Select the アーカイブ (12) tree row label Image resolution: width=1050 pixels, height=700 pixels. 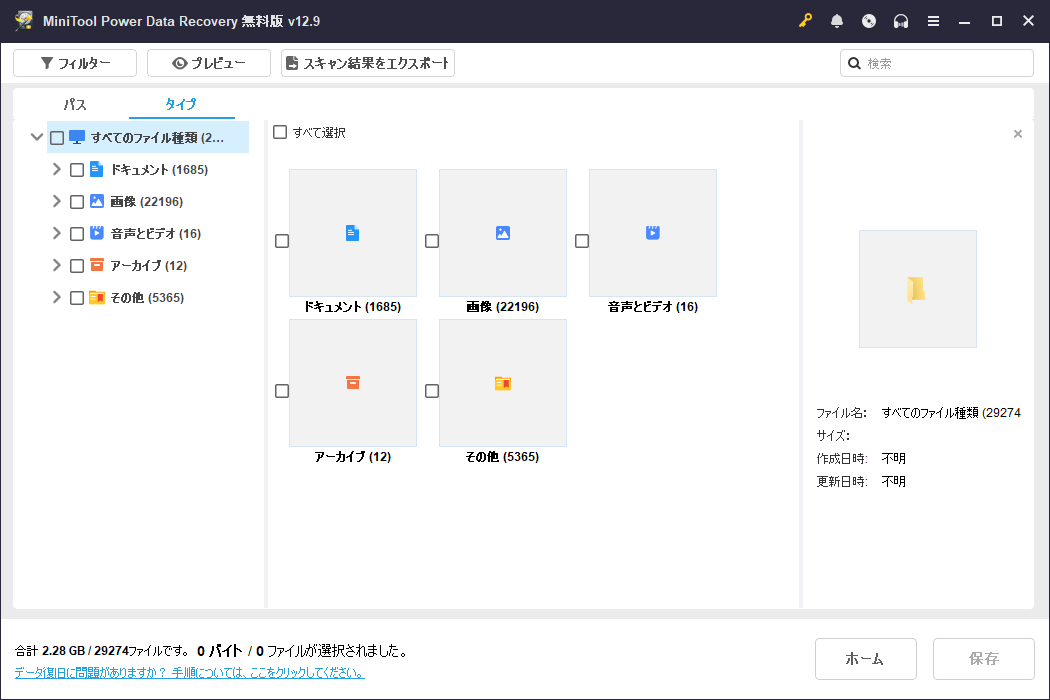149,266
